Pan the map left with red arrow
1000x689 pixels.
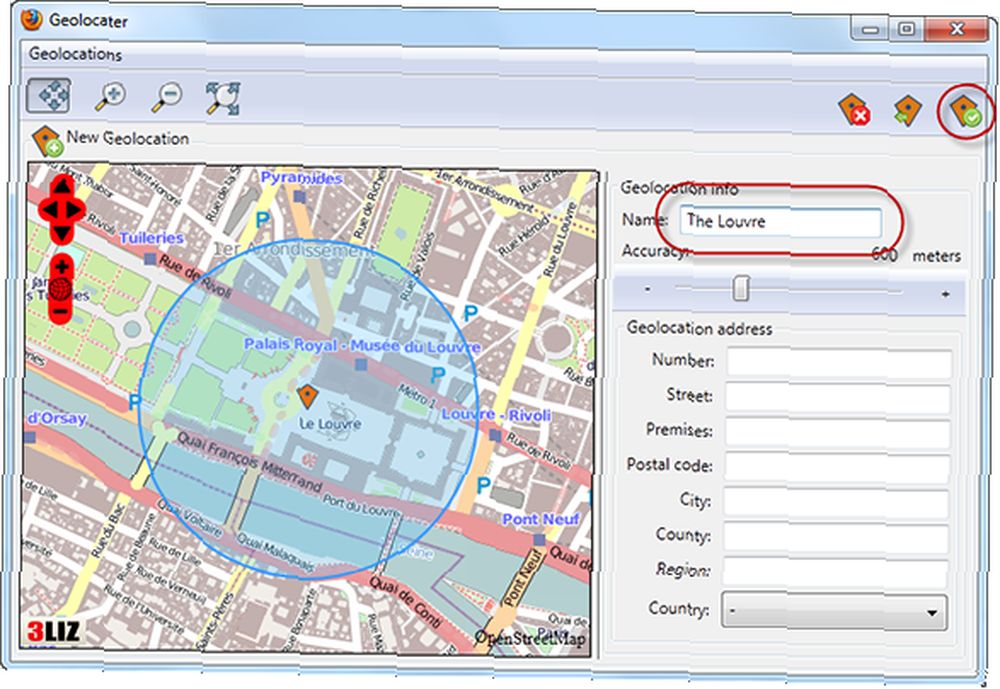point(48,209)
